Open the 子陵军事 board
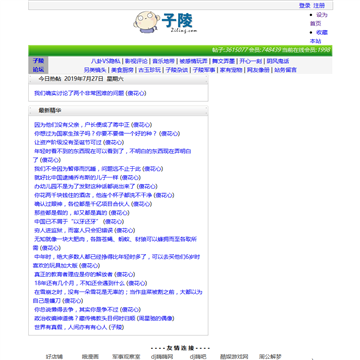This screenshot has width=360, height=360. pos(204,70)
